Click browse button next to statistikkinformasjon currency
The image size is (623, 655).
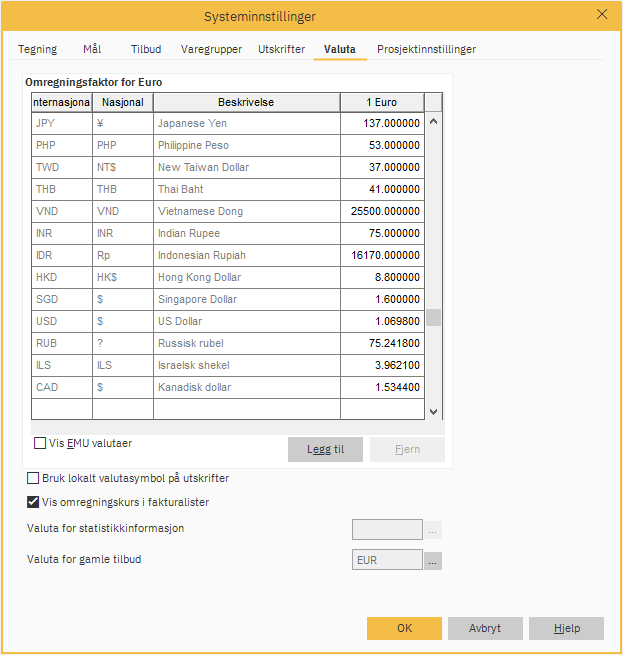[x=433, y=530]
